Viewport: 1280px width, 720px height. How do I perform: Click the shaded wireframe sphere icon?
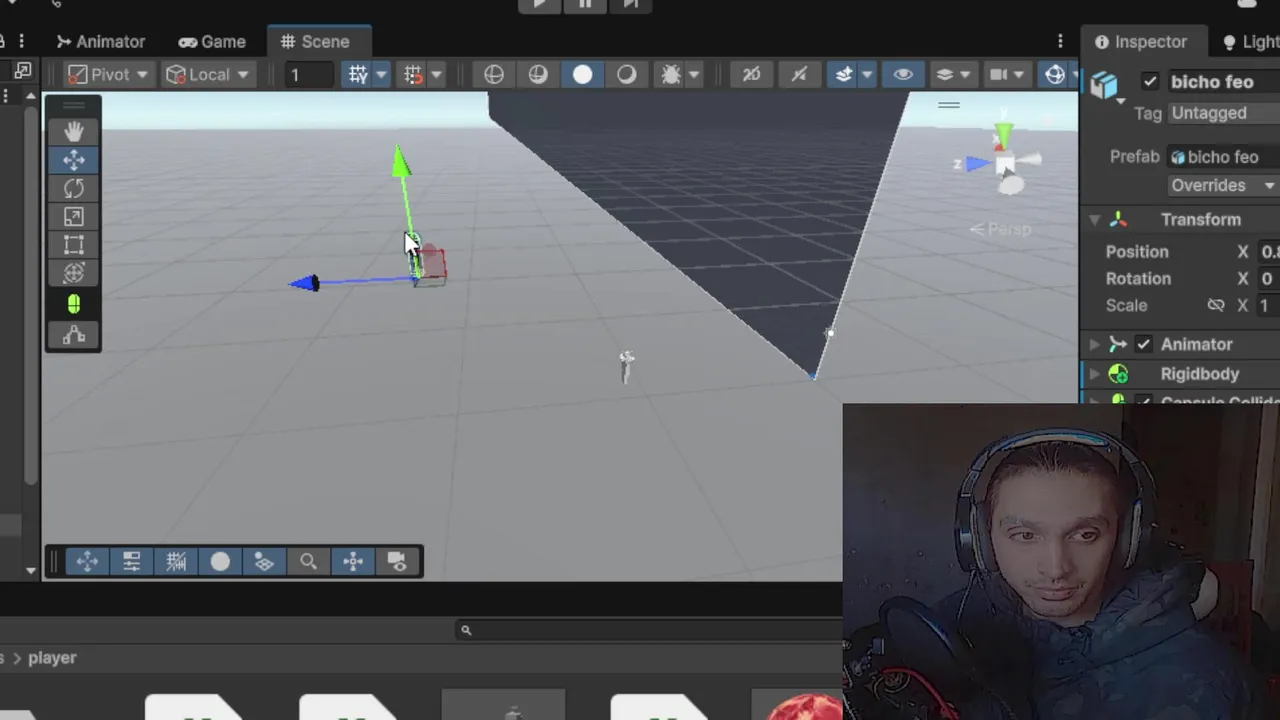(x=538, y=75)
